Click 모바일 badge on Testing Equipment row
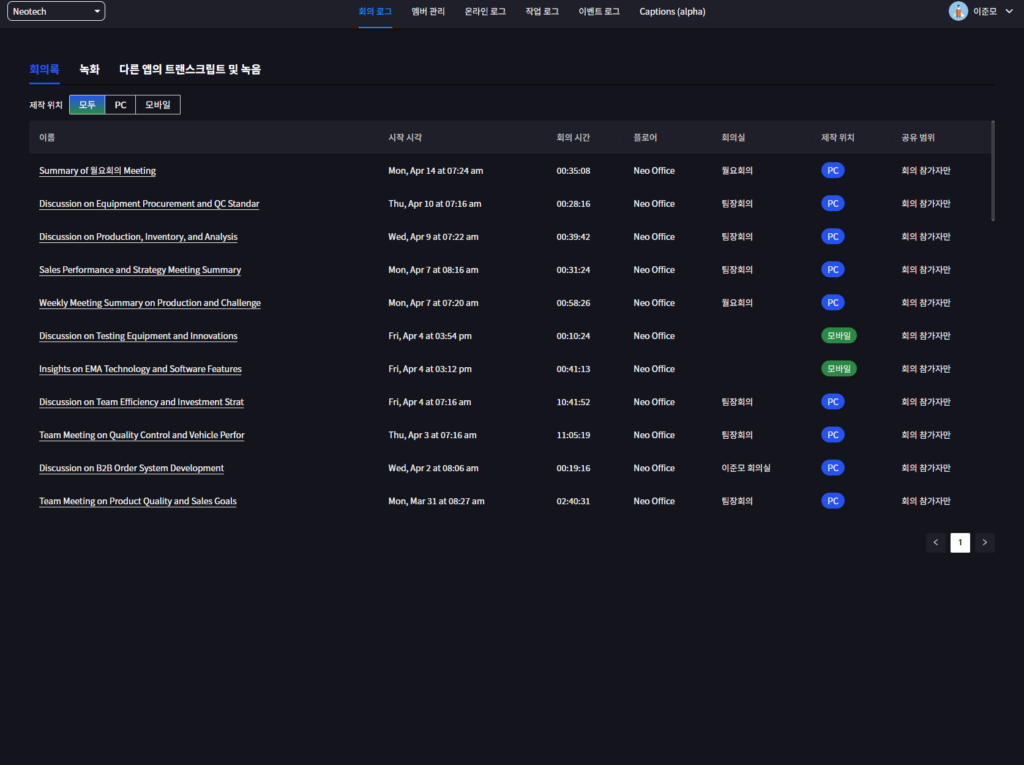 pos(838,336)
